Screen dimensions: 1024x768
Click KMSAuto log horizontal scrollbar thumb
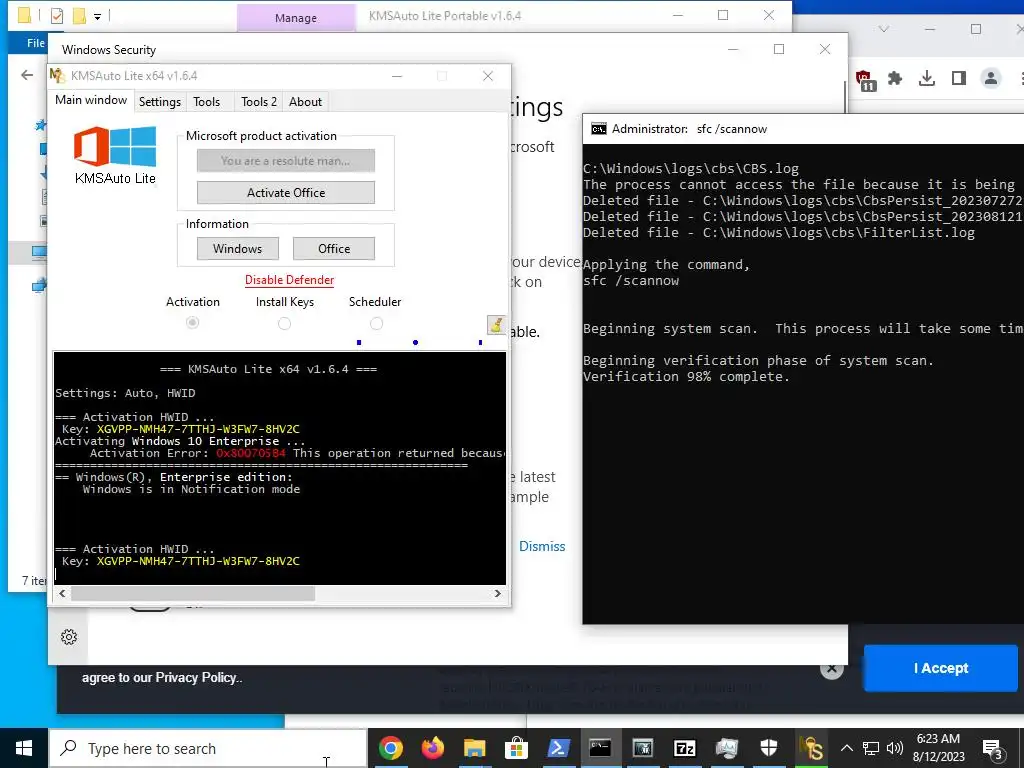tap(193, 594)
